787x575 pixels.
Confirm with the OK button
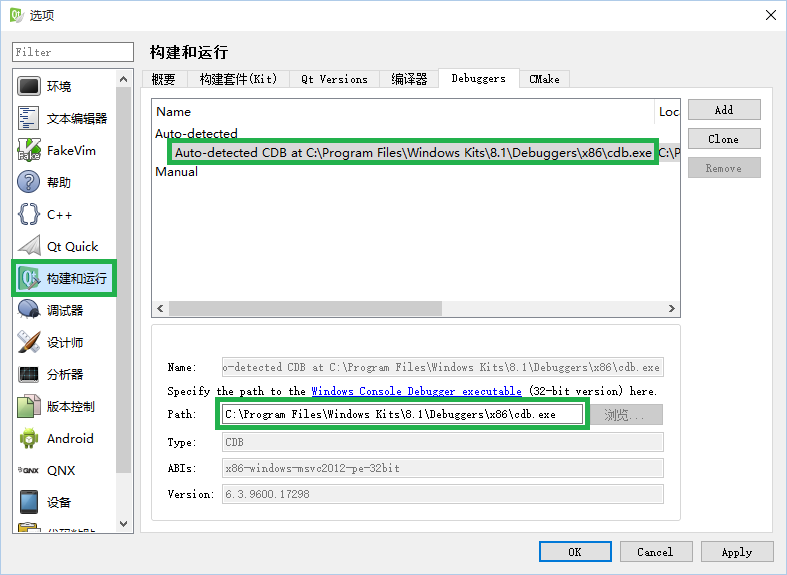pos(575,552)
